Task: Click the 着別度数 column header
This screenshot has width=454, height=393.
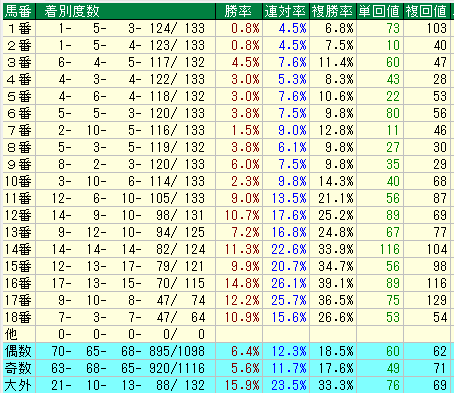Action: click(125, 11)
